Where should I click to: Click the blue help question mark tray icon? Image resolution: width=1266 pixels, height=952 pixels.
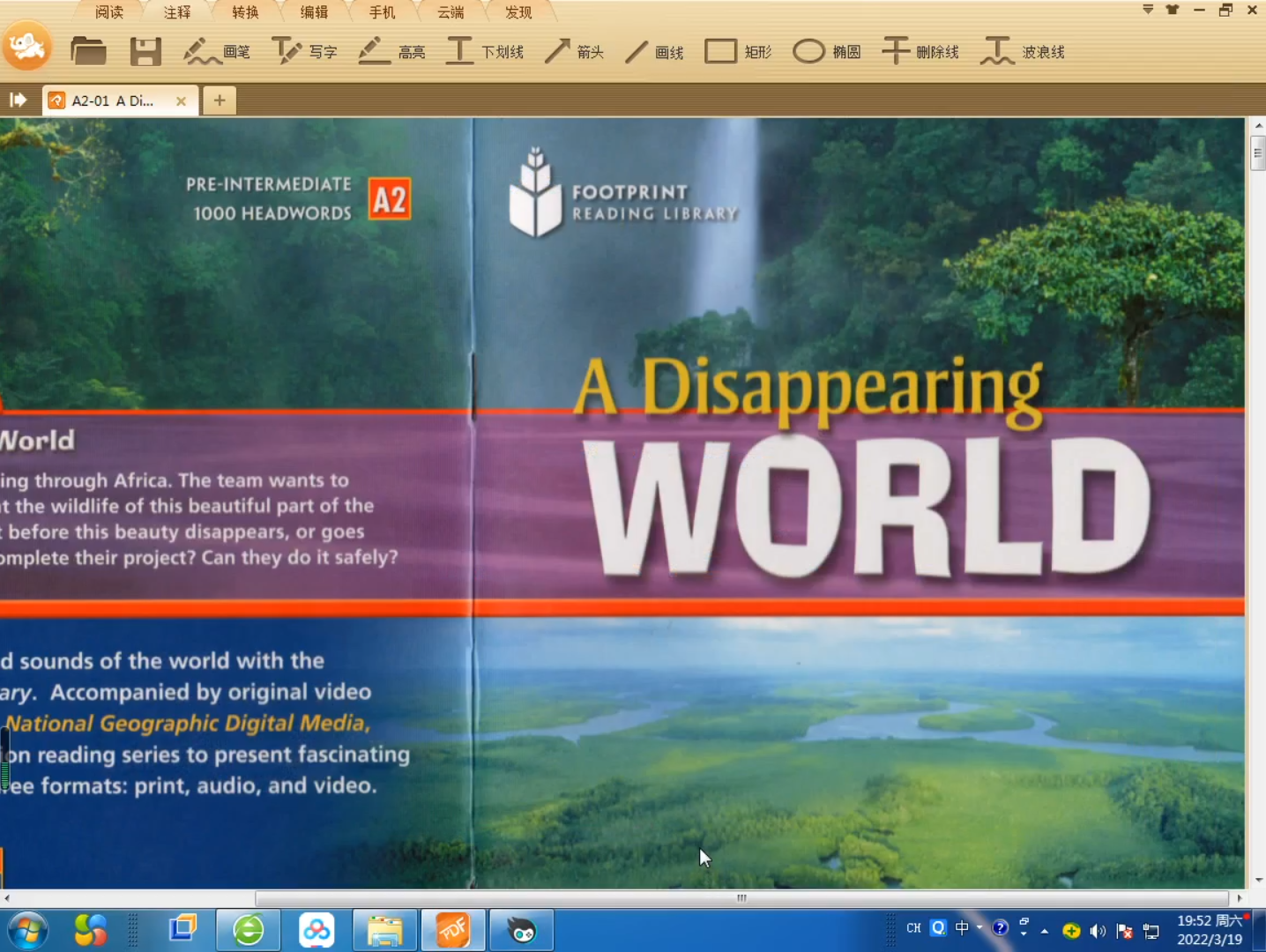point(1000,928)
